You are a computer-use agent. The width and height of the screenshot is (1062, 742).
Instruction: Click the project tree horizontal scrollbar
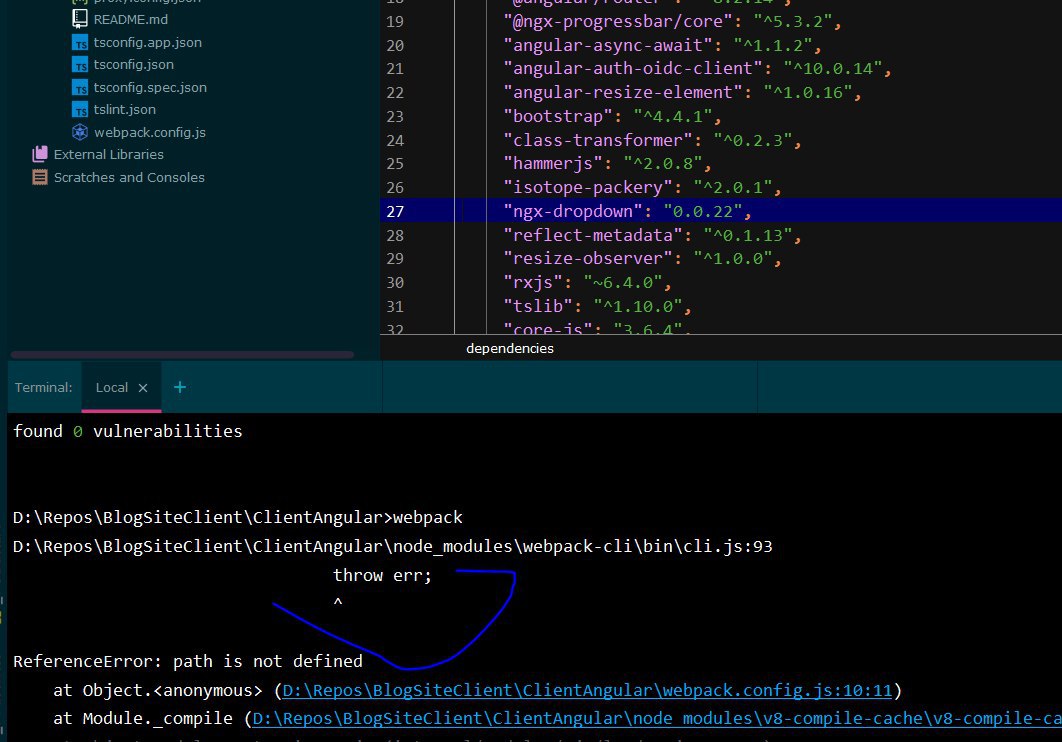pos(182,355)
